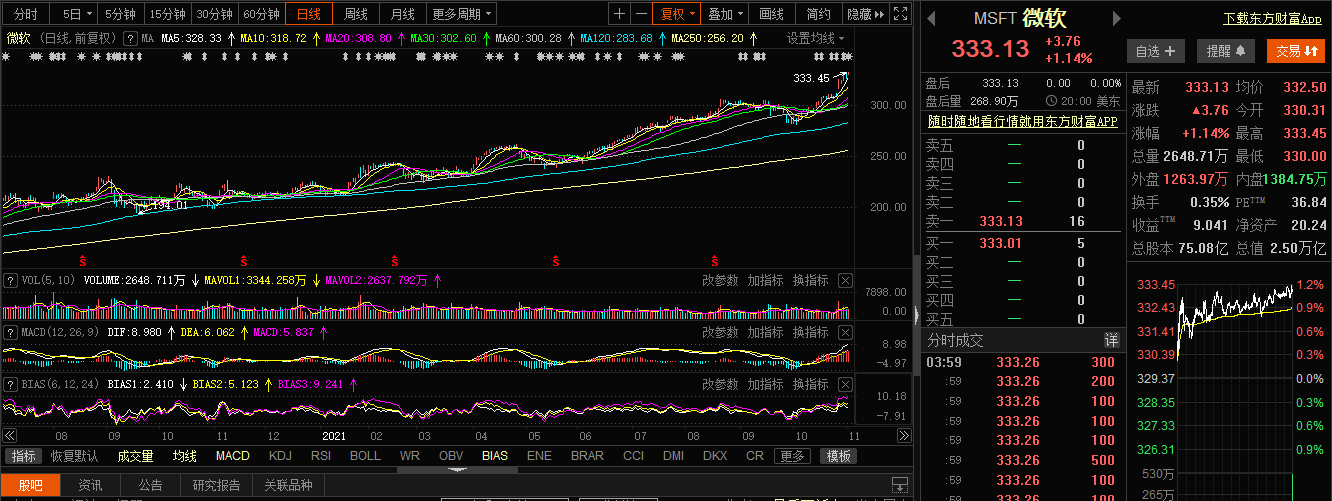Screen dimensions: 1332x501
Task: Toggle the 成交量 indicator
Action: tap(136, 456)
